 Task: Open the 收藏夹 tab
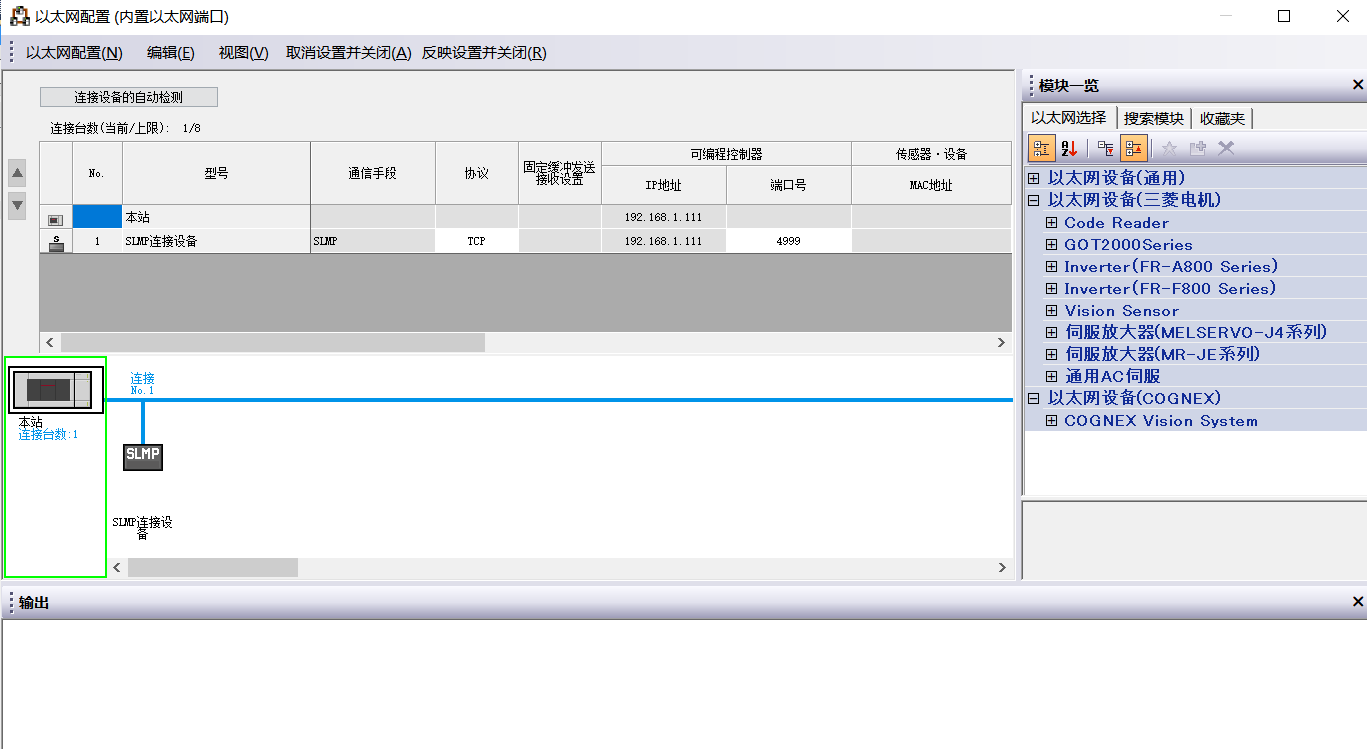coord(1222,118)
